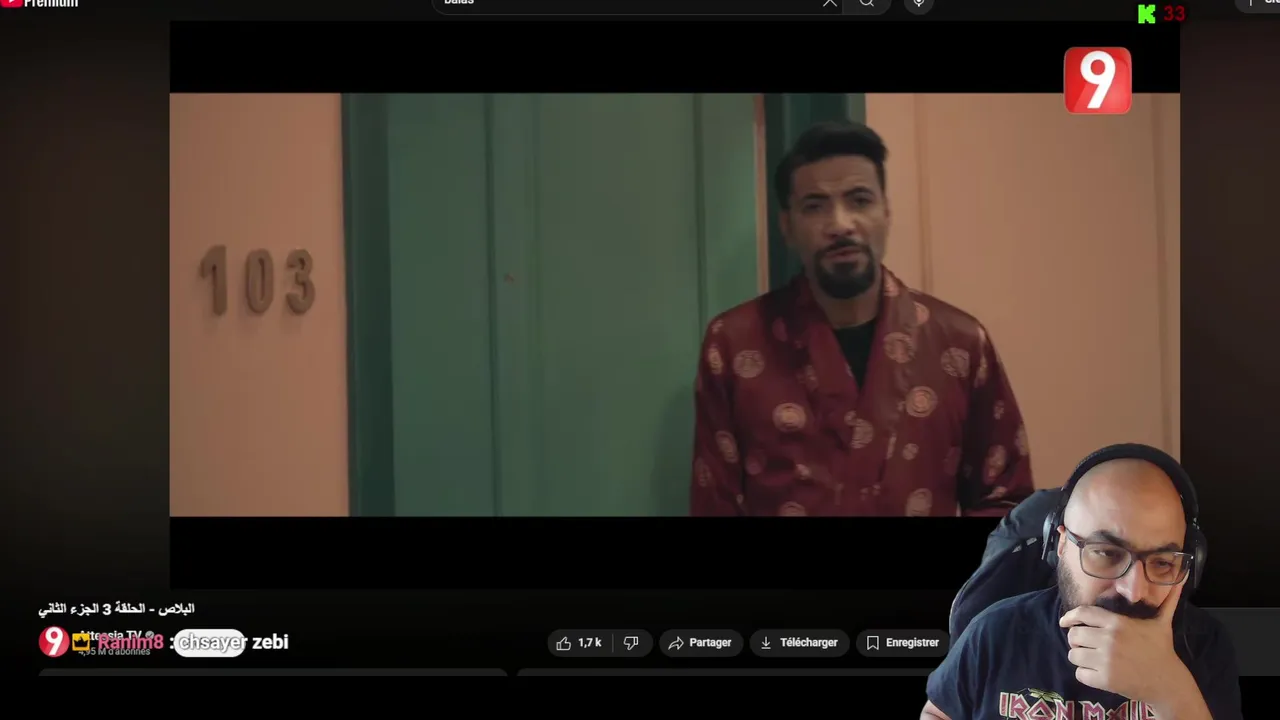The image size is (1280, 720).
Task: Click the Arabic video title text
Action: click(116, 608)
